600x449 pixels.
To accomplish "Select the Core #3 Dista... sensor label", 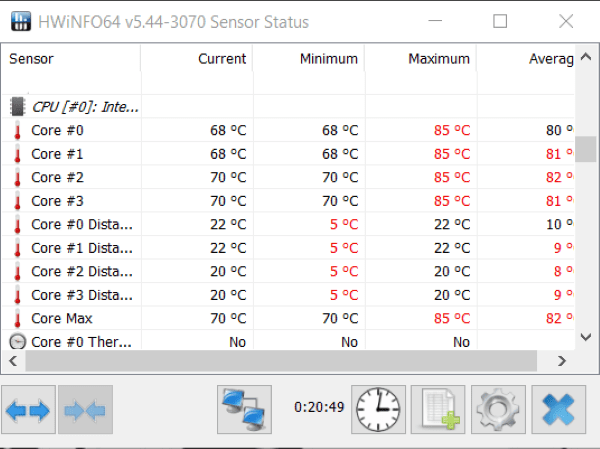I will point(82,295).
